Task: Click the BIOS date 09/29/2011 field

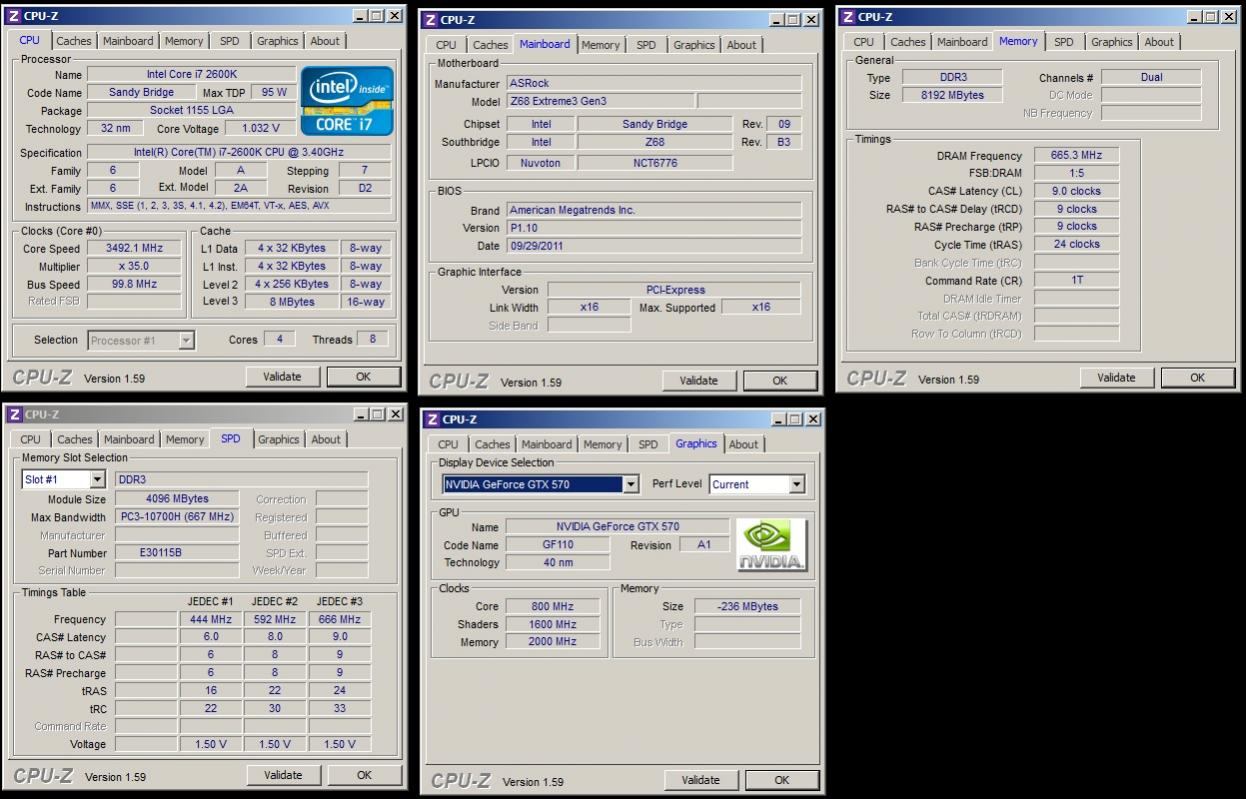Action: tap(654, 246)
